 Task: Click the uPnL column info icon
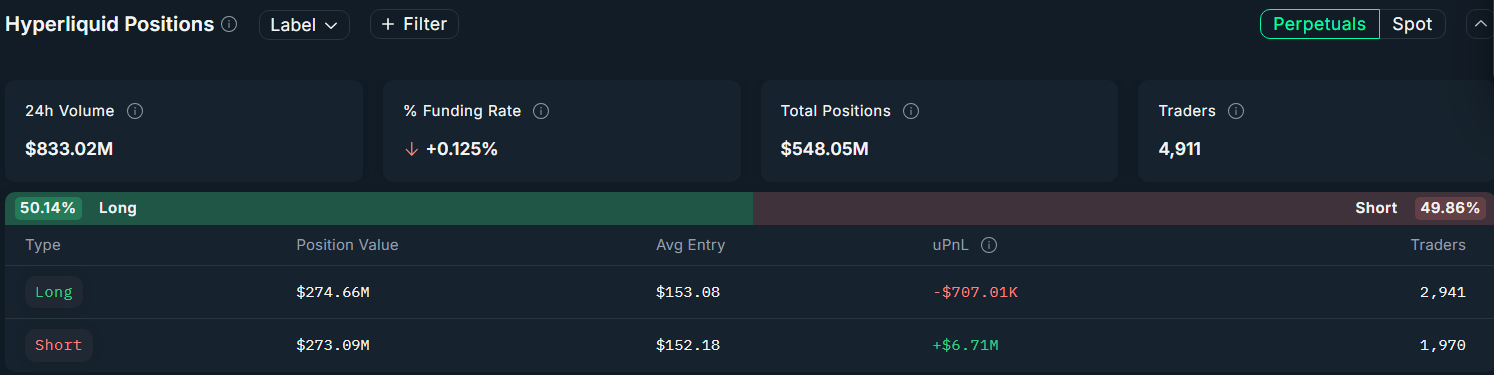[989, 245]
